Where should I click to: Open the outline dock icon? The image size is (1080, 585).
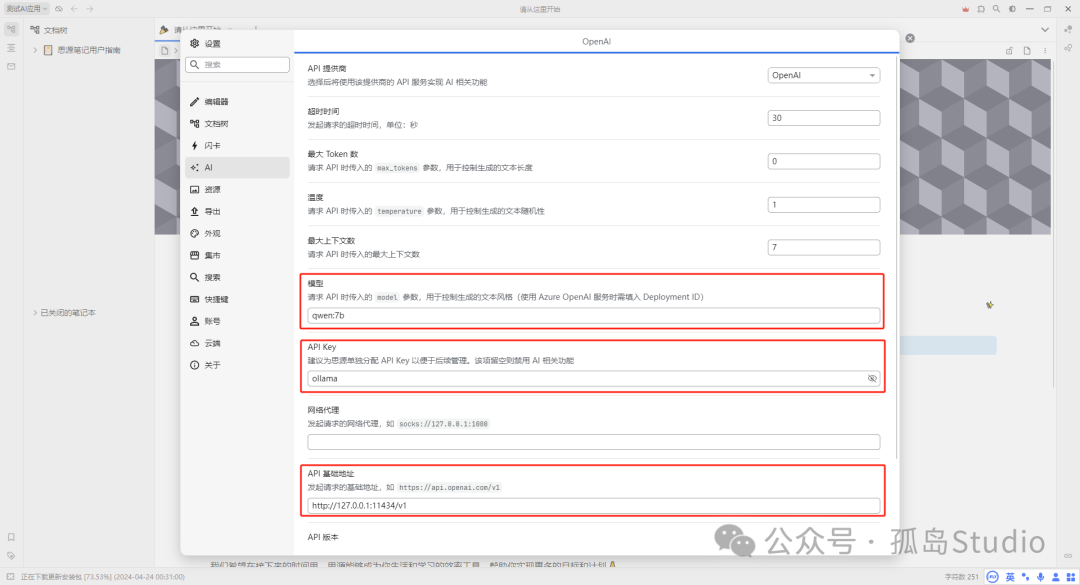(x=11, y=48)
